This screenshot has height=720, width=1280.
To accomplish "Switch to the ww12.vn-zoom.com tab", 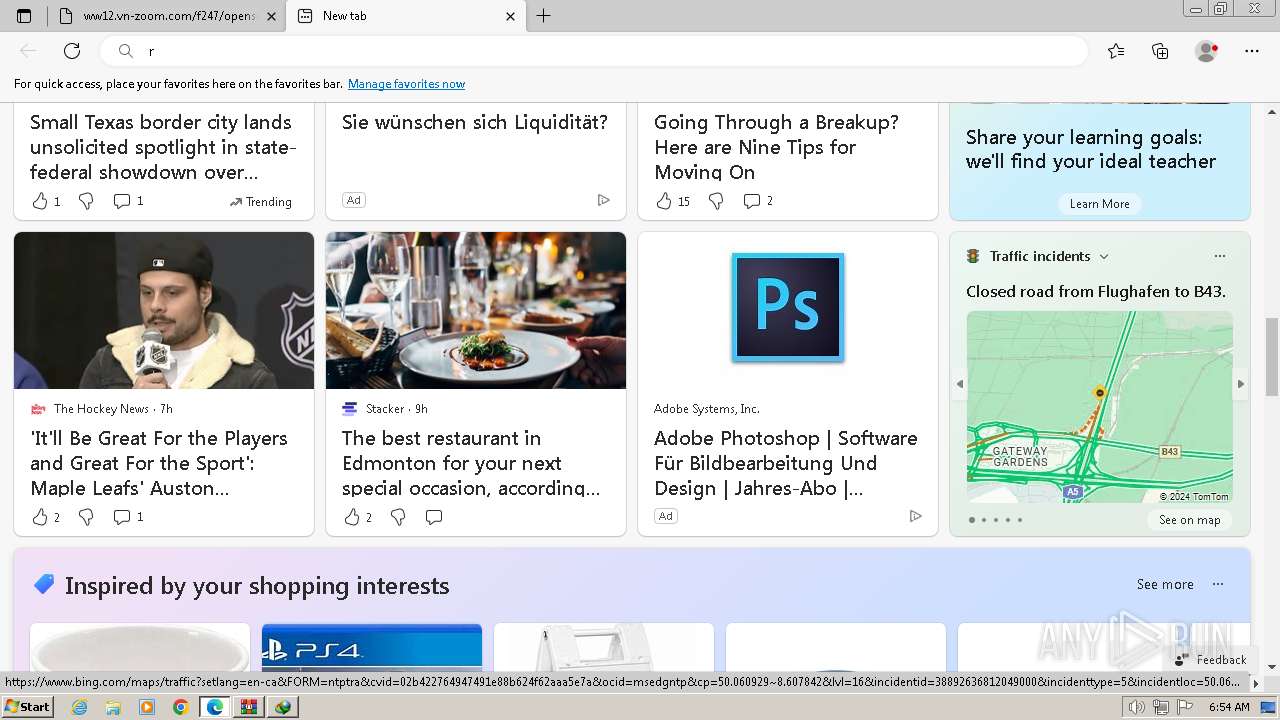I will point(166,16).
